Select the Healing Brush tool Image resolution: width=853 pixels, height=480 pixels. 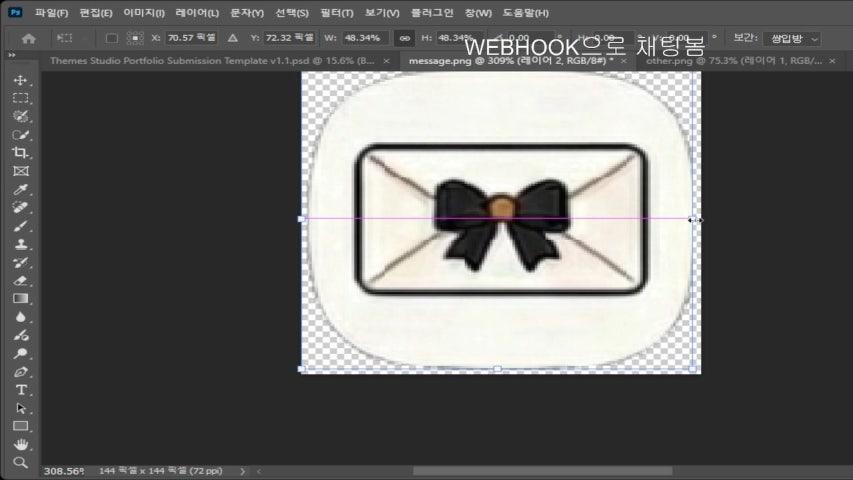(x=21, y=208)
